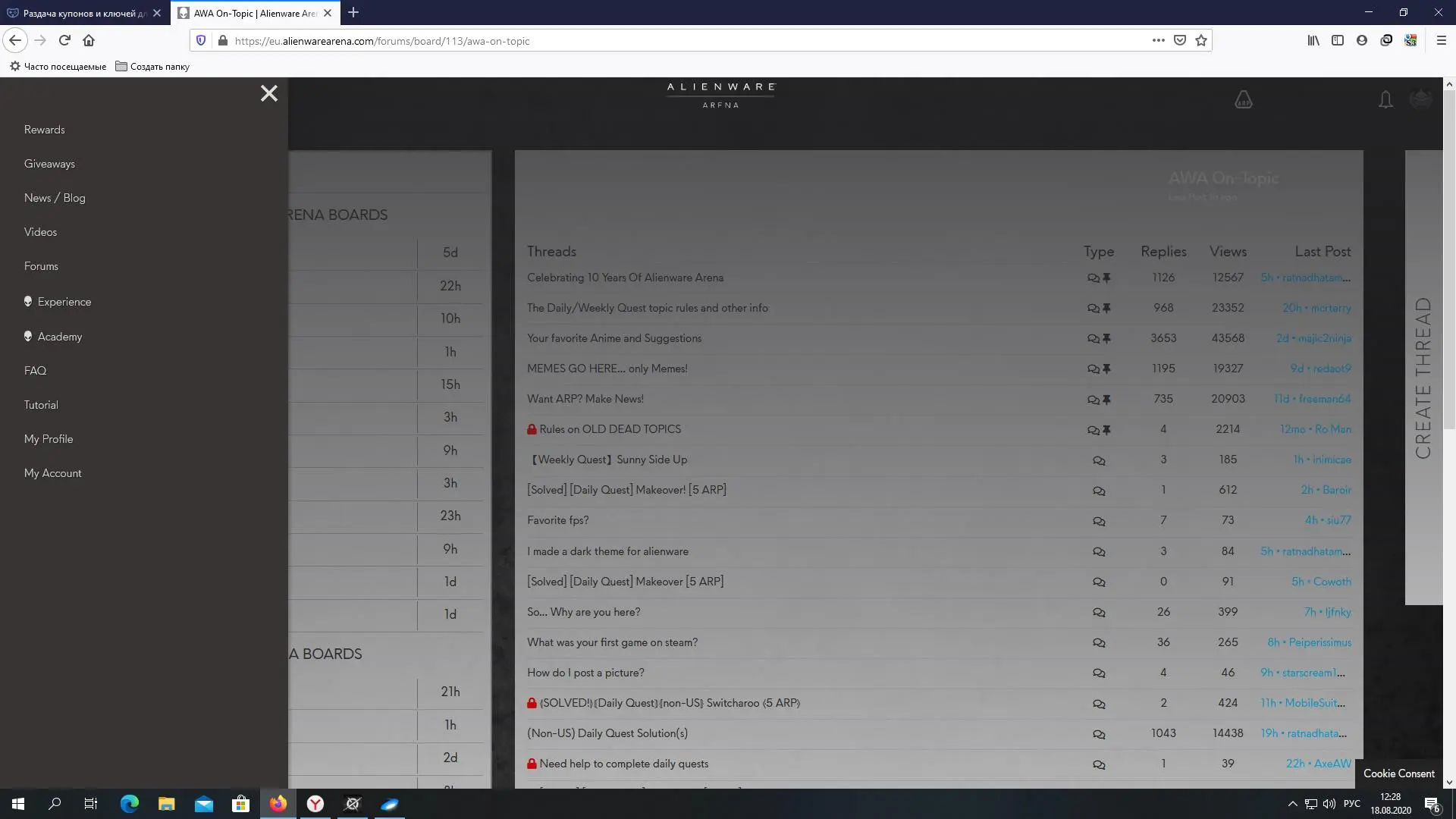
Task: Open notifications bell
Action: [x=1385, y=99]
